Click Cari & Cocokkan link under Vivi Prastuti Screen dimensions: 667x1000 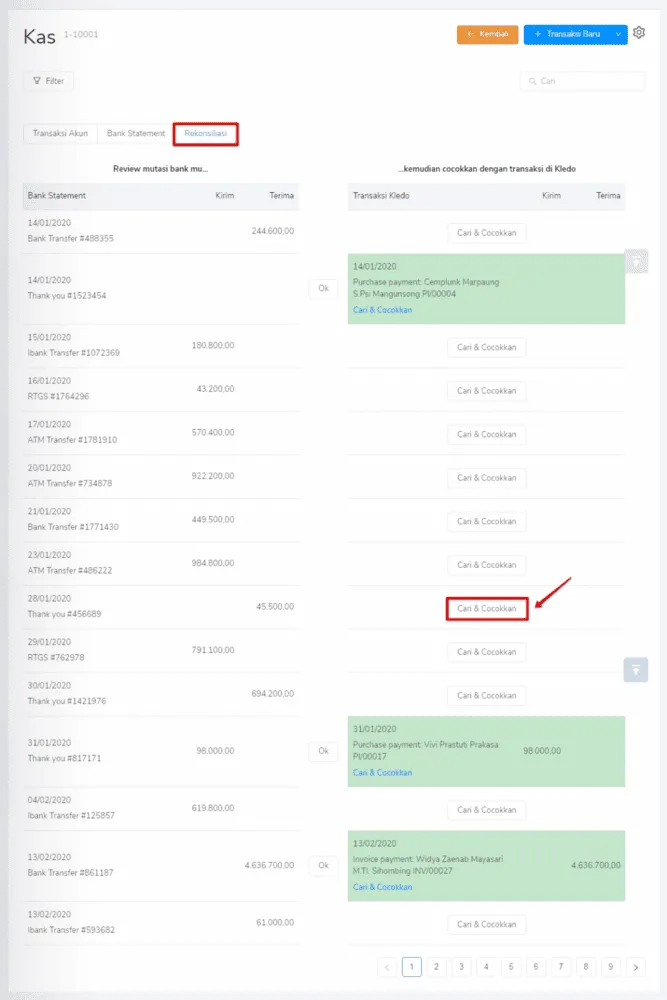[x=382, y=773]
